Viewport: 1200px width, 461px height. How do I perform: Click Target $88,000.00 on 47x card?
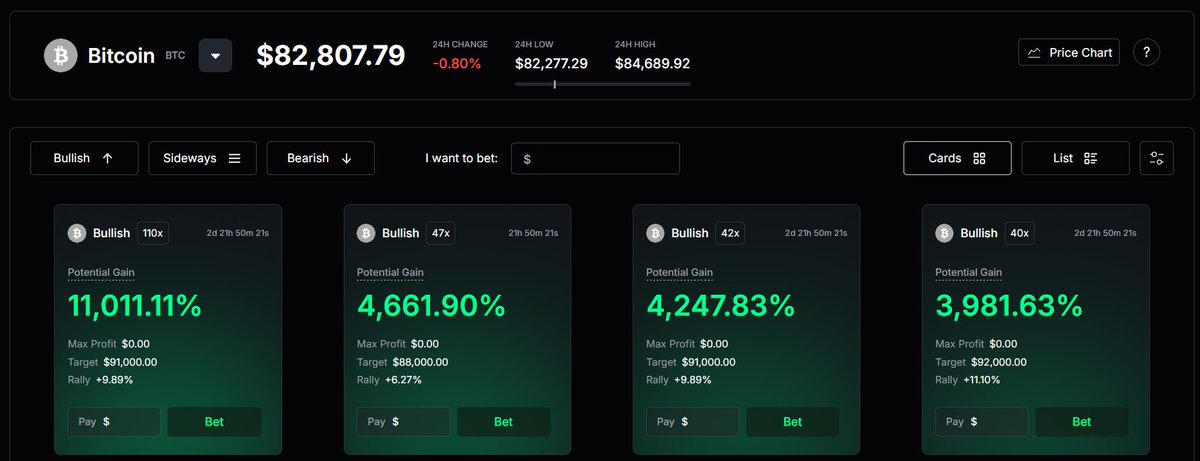(402, 362)
